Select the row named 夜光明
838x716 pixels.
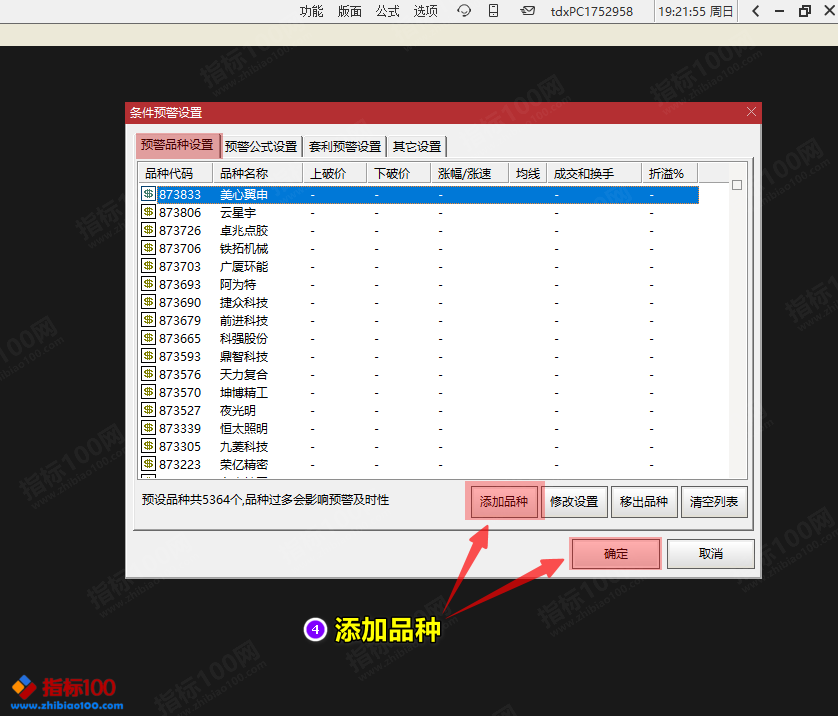pyautogui.click(x=419, y=410)
